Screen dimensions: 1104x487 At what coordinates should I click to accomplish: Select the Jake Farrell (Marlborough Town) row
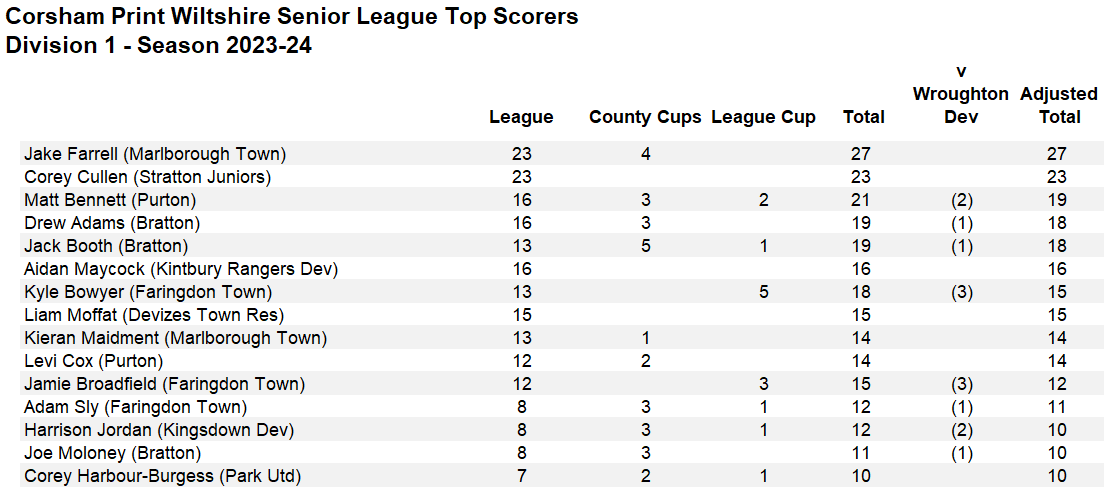tap(155, 154)
